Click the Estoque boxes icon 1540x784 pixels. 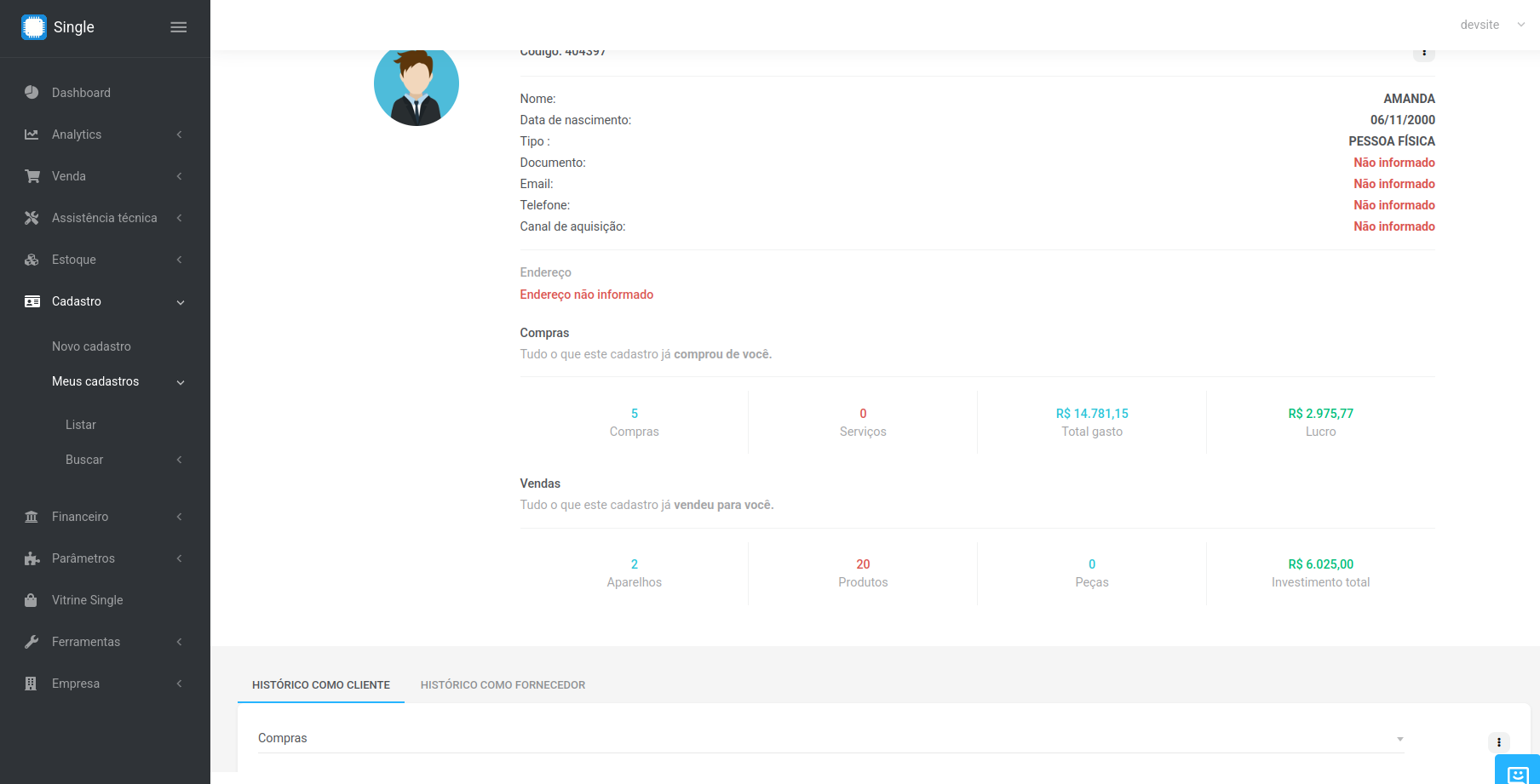pyautogui.click(x=32, y=260)
